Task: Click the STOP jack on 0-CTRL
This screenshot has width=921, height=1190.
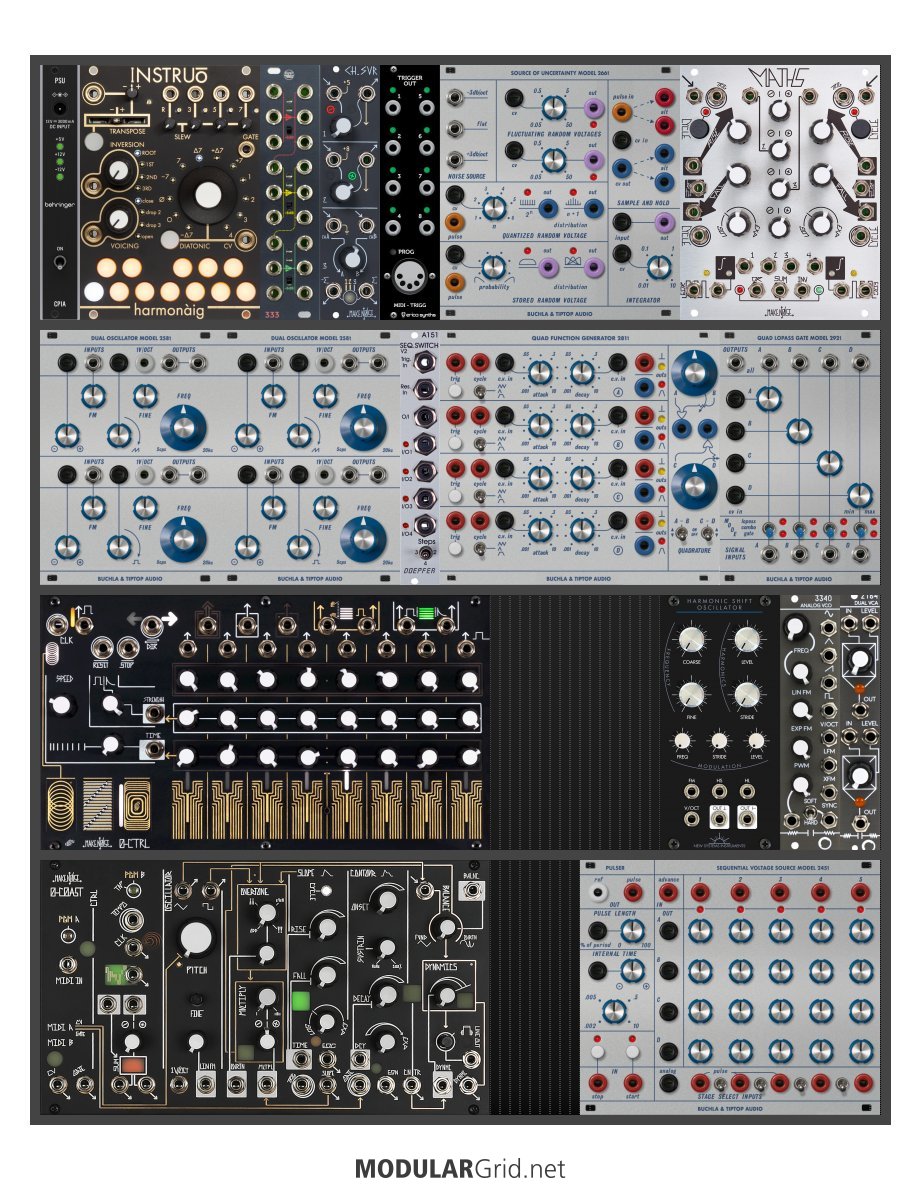Action: coord(127,648)
